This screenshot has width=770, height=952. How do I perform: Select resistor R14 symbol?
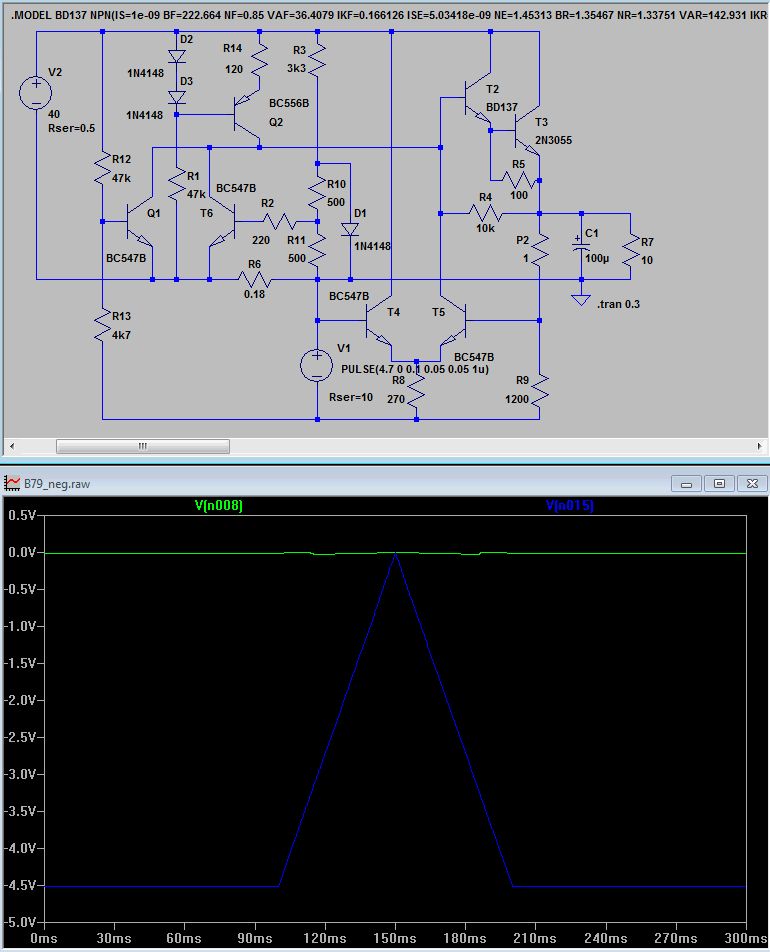pyautogui.click(x=259, y=60)
